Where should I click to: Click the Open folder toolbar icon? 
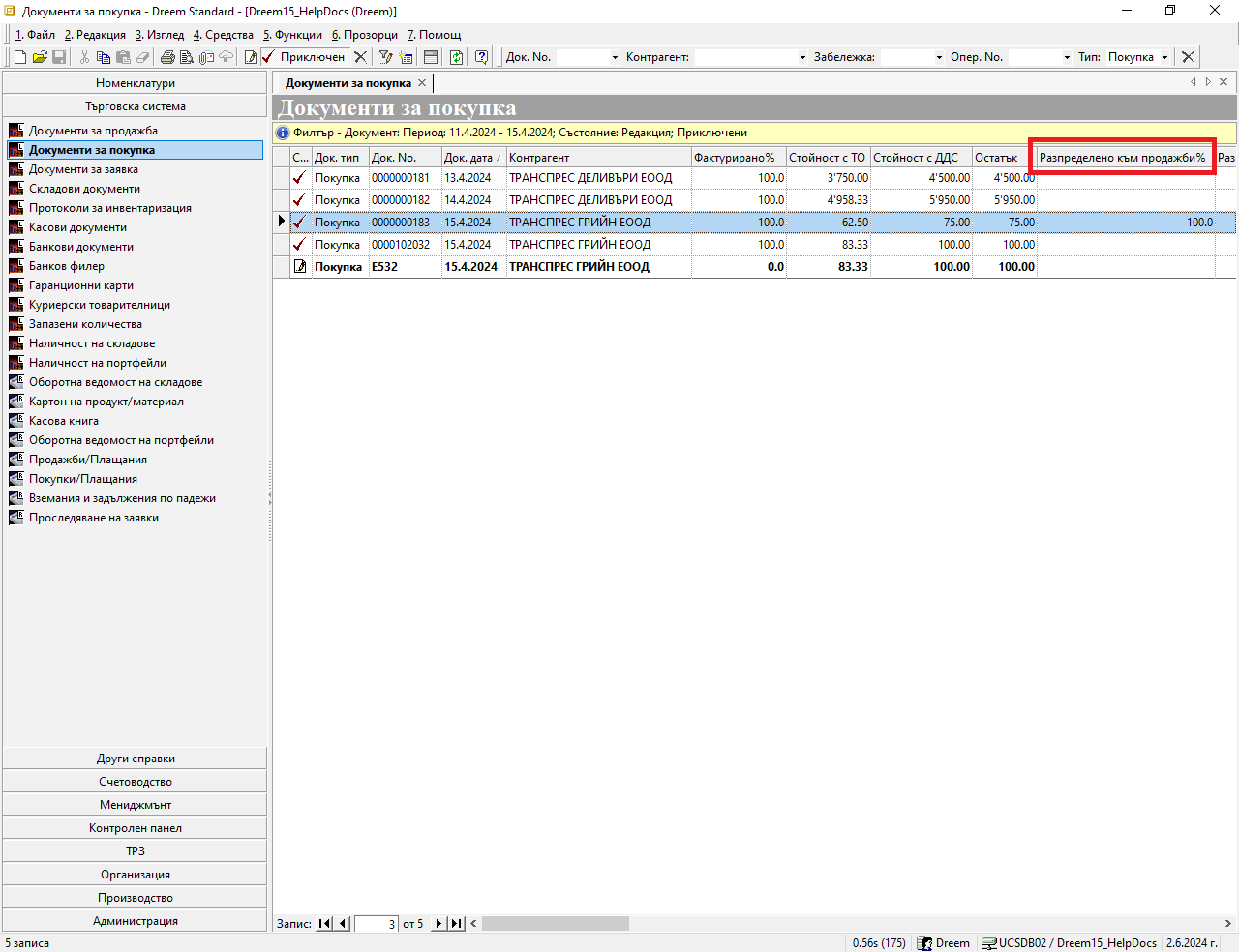point(40,58)
